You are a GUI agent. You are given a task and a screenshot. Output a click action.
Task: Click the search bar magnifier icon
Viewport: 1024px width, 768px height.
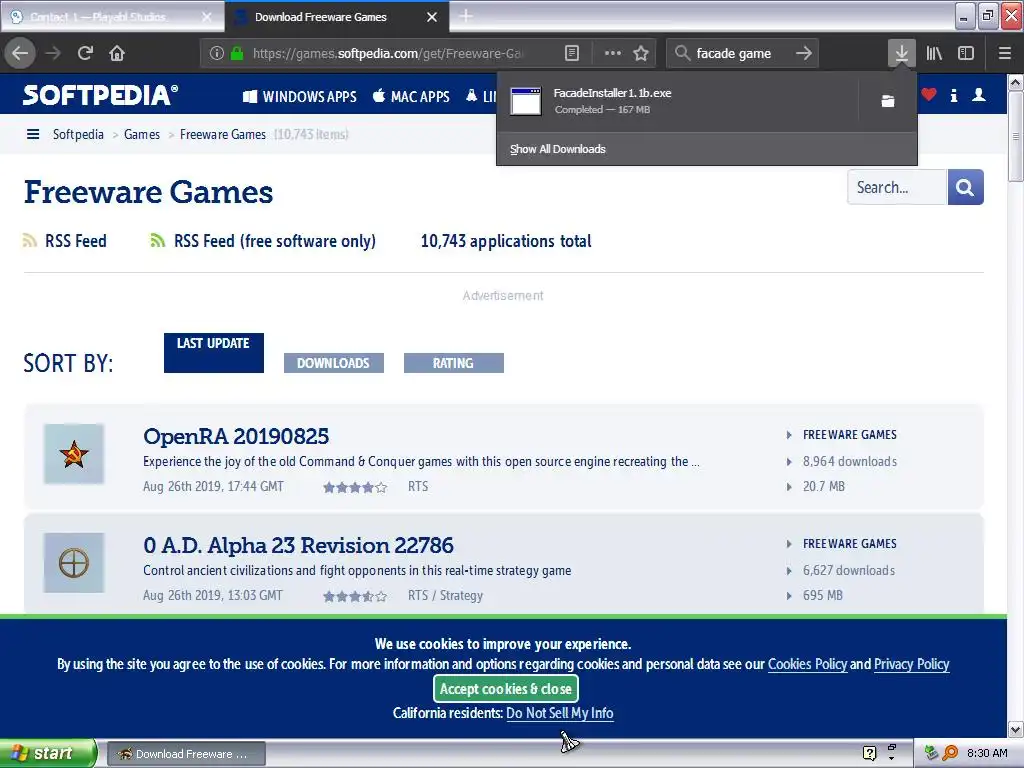point(682,53)
